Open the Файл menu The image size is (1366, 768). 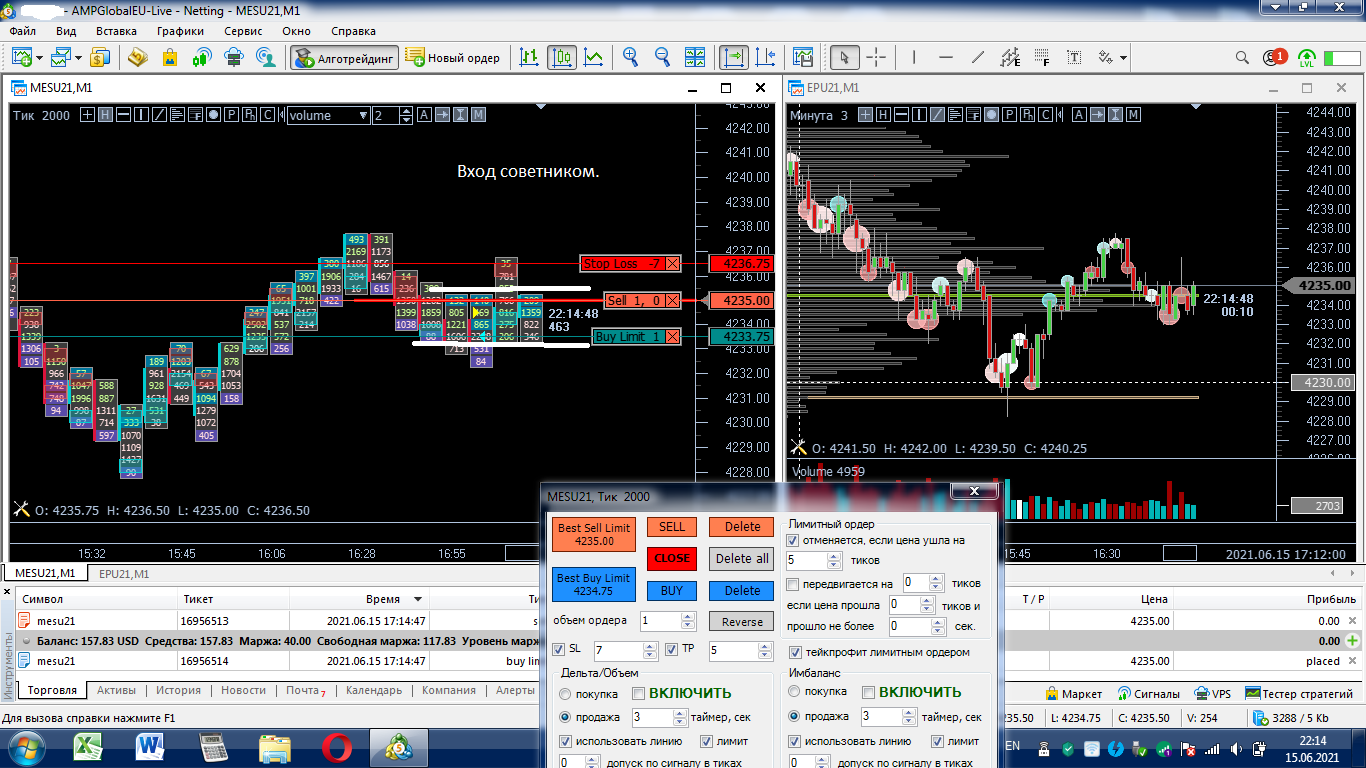pyautogui.click(x=22, y=31)
